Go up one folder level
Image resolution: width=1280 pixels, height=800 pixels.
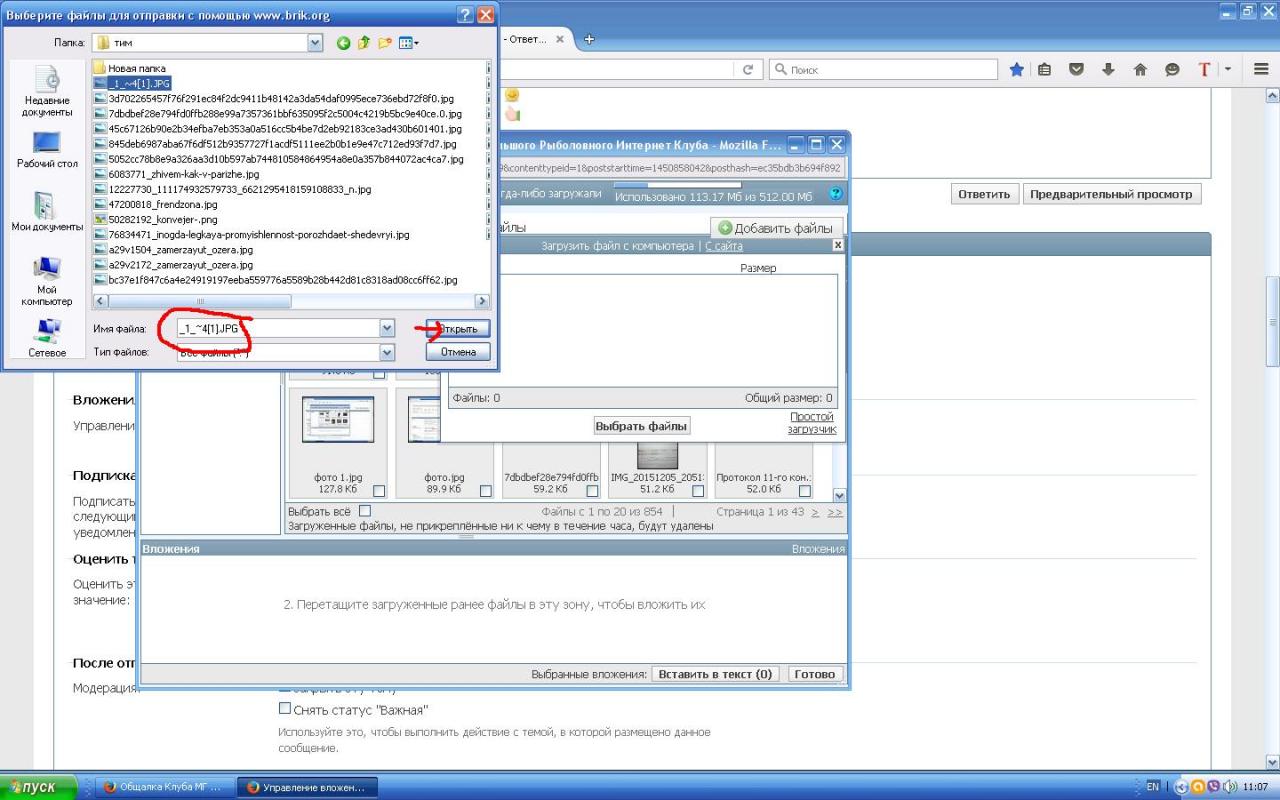(x=364, y=43)
